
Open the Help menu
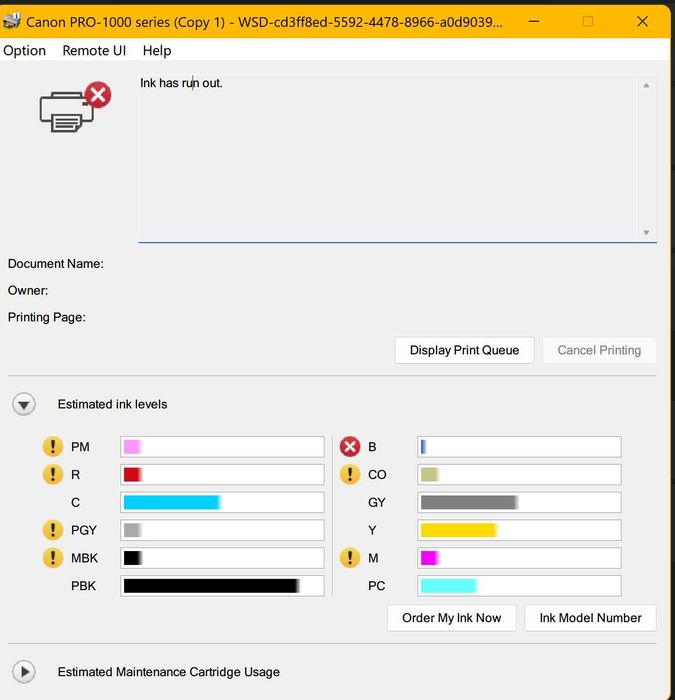(157, 51)
